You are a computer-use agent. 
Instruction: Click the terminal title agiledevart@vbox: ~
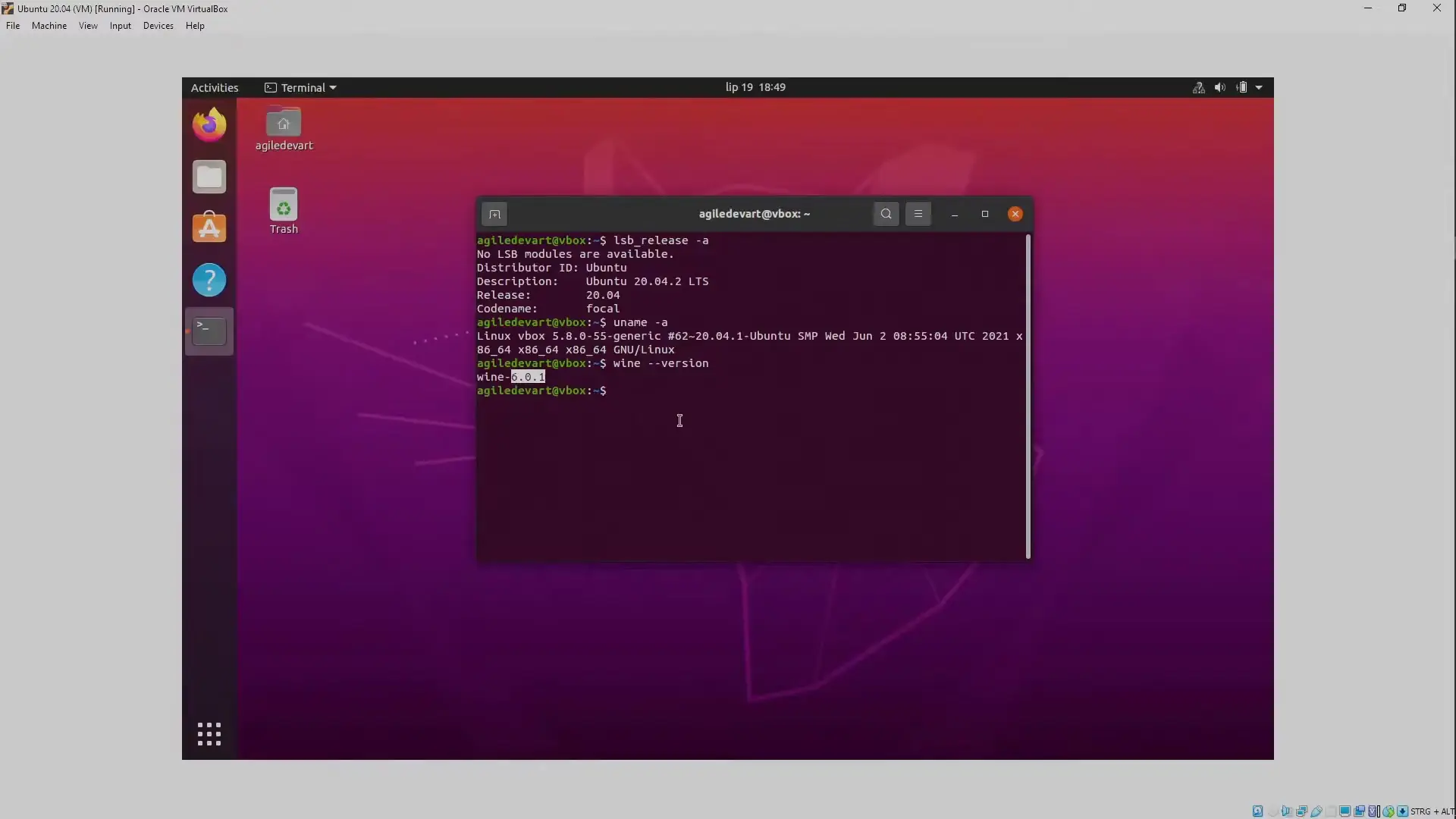tap(755, 214)
